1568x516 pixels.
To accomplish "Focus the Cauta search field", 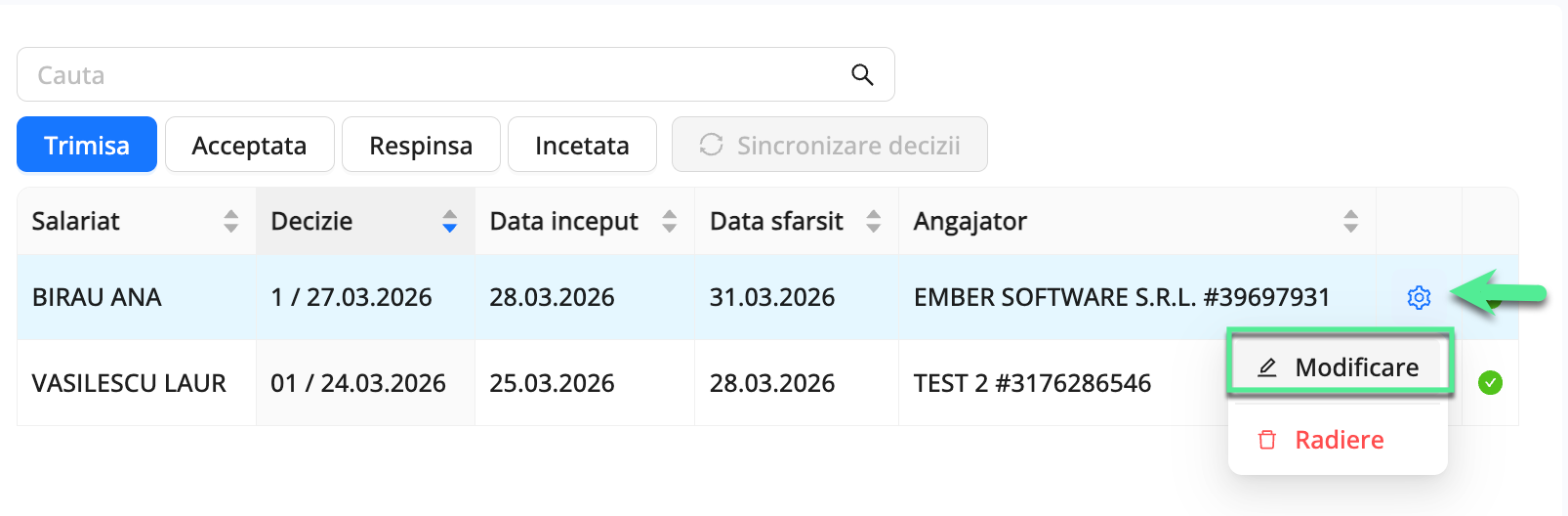I will pos(430,74).
